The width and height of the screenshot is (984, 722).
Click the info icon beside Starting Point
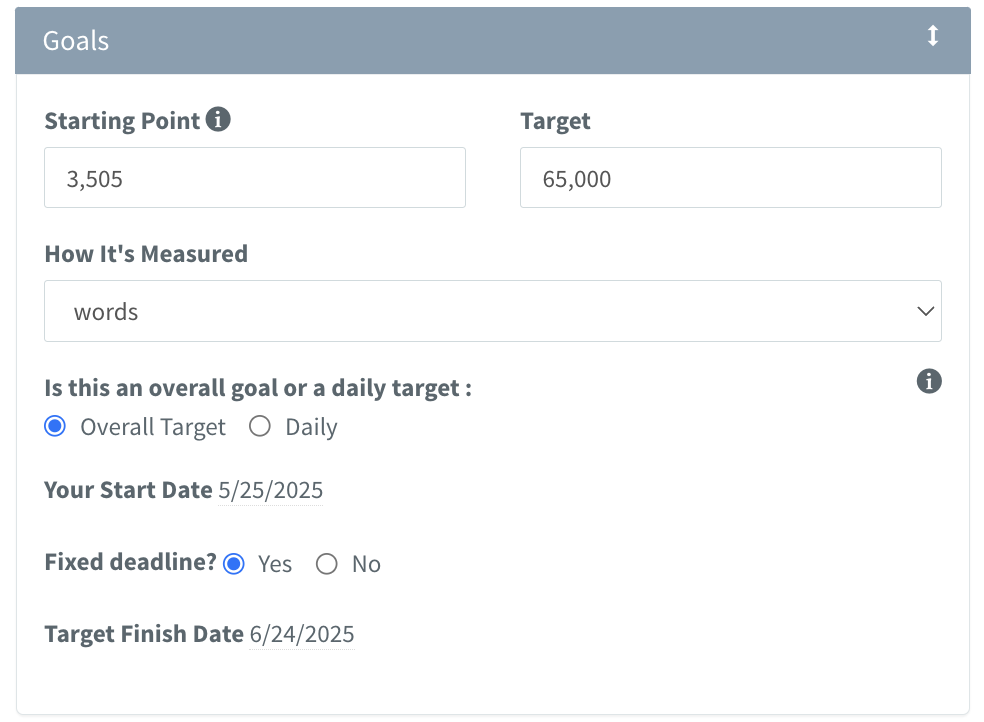[218, 120]
